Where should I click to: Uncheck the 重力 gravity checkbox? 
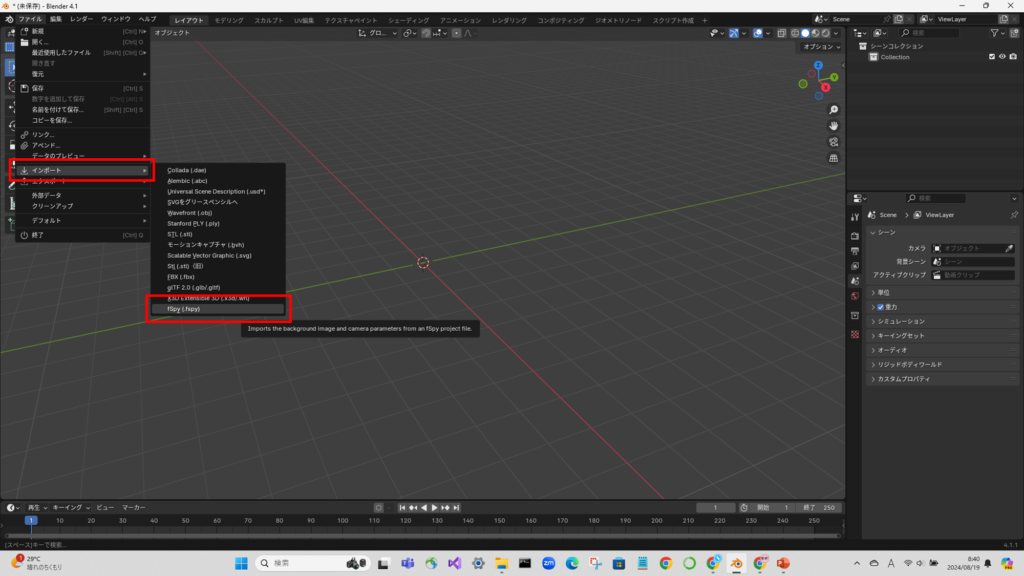(880, 307)
